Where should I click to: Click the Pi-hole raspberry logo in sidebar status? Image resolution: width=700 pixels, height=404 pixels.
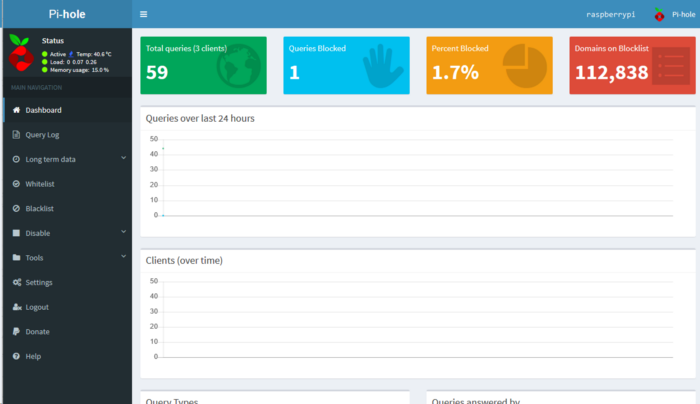21,53
